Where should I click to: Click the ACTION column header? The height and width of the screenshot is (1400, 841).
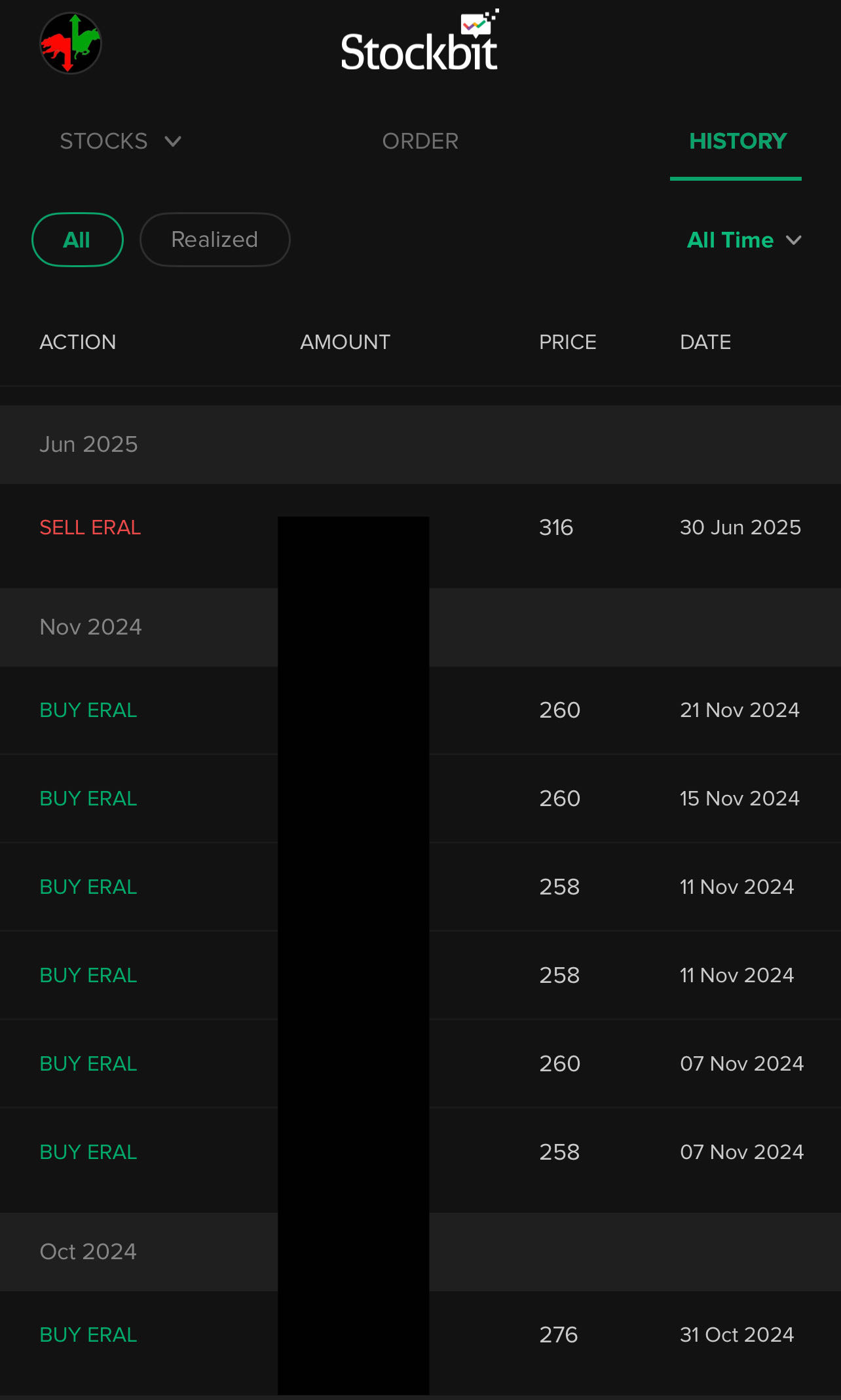coord(78,342)
